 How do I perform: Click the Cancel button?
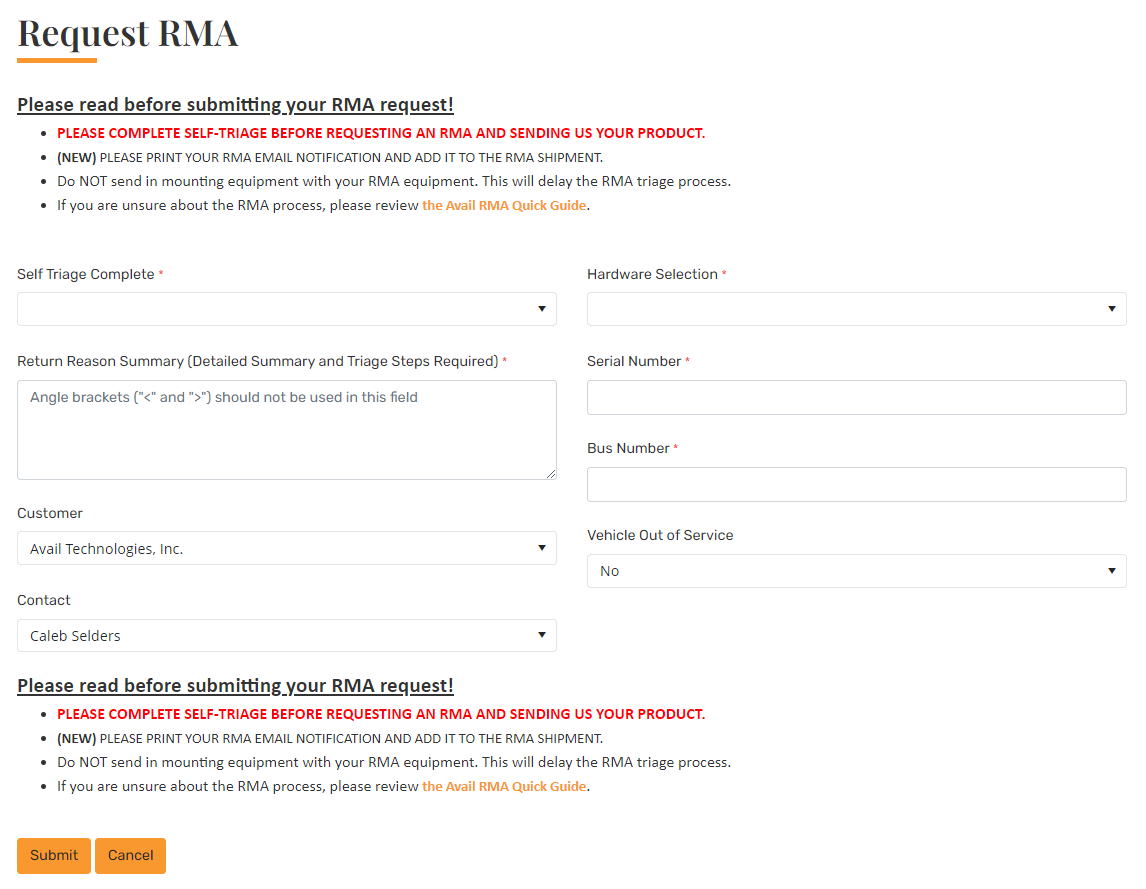pos(130,855)
